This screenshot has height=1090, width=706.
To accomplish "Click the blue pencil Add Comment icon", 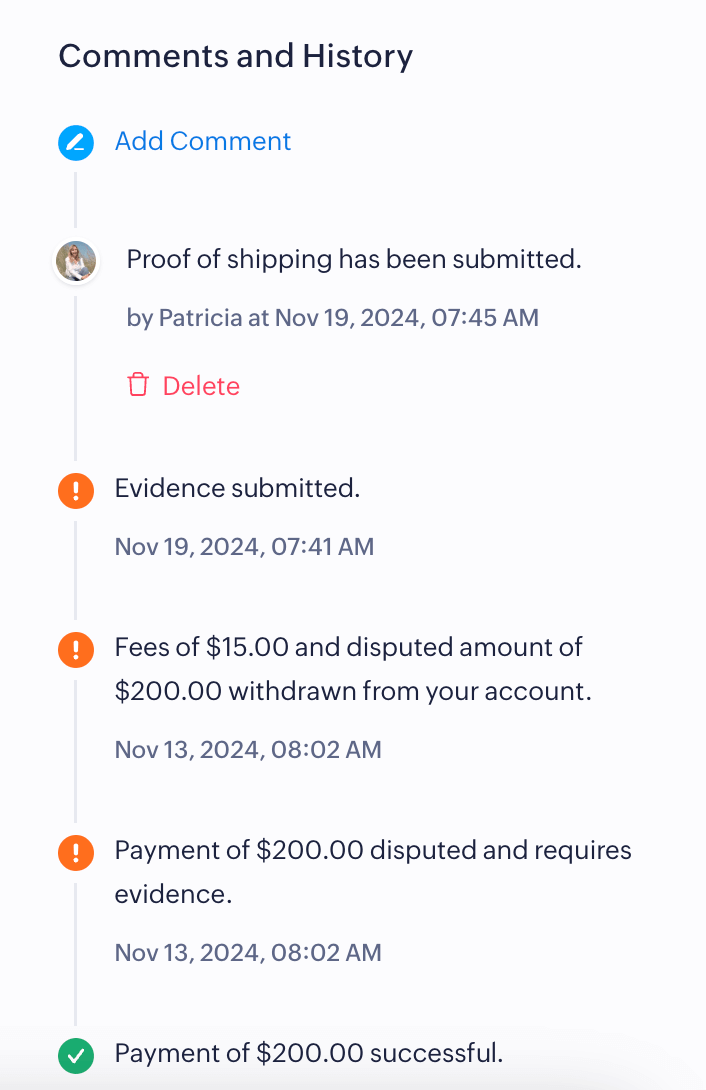I will (x=75, y=143).
